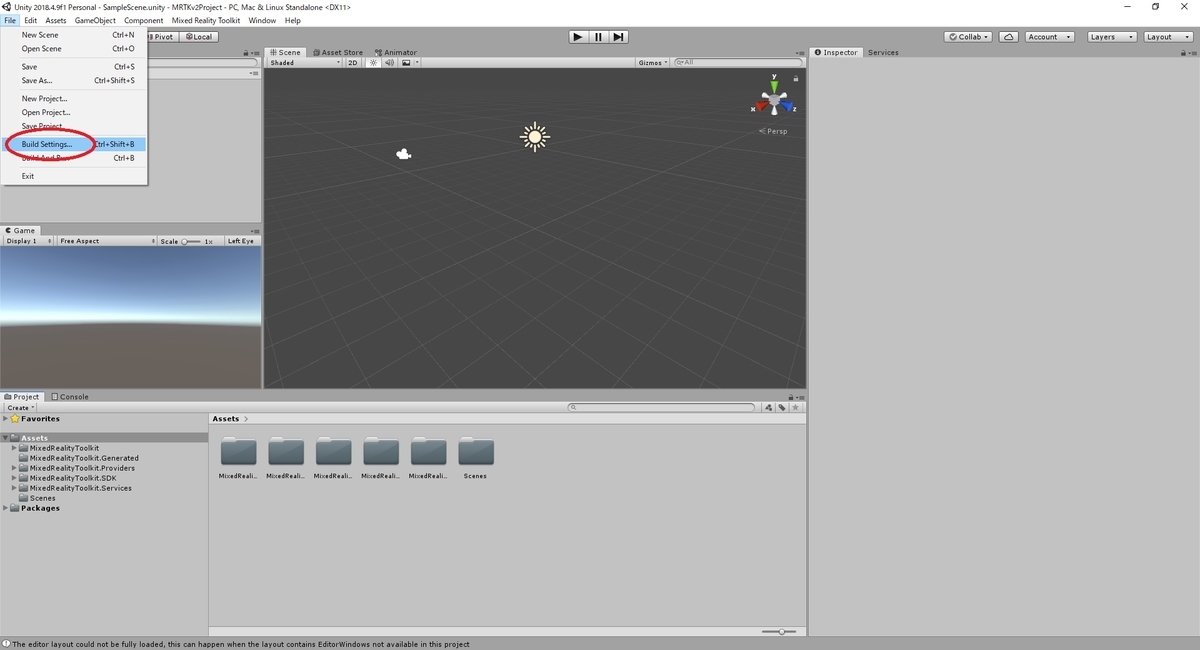
Task: Expand the MixedRealityToolkit.Providers folder arrow
Action: (14, 468)
